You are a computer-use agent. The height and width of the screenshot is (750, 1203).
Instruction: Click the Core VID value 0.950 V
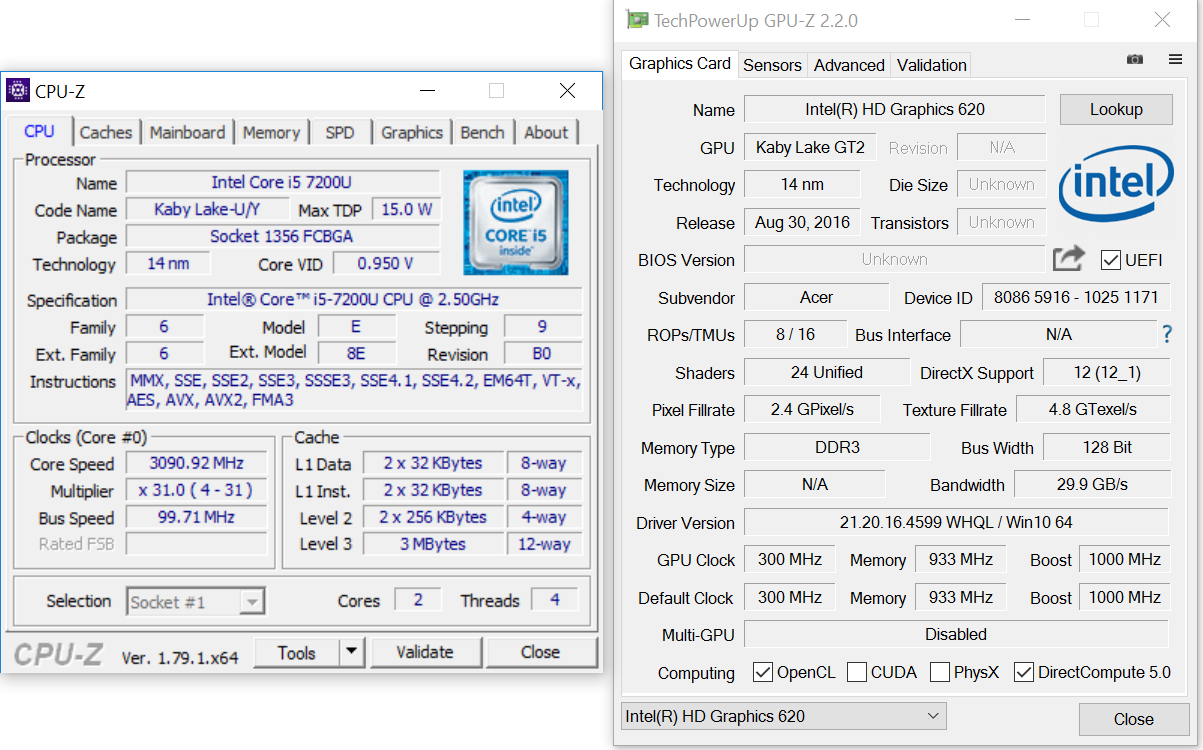386,264
